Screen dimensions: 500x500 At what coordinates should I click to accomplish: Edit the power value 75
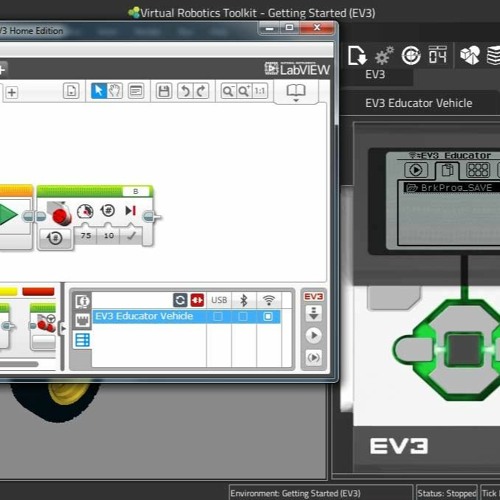coord(86,236)
